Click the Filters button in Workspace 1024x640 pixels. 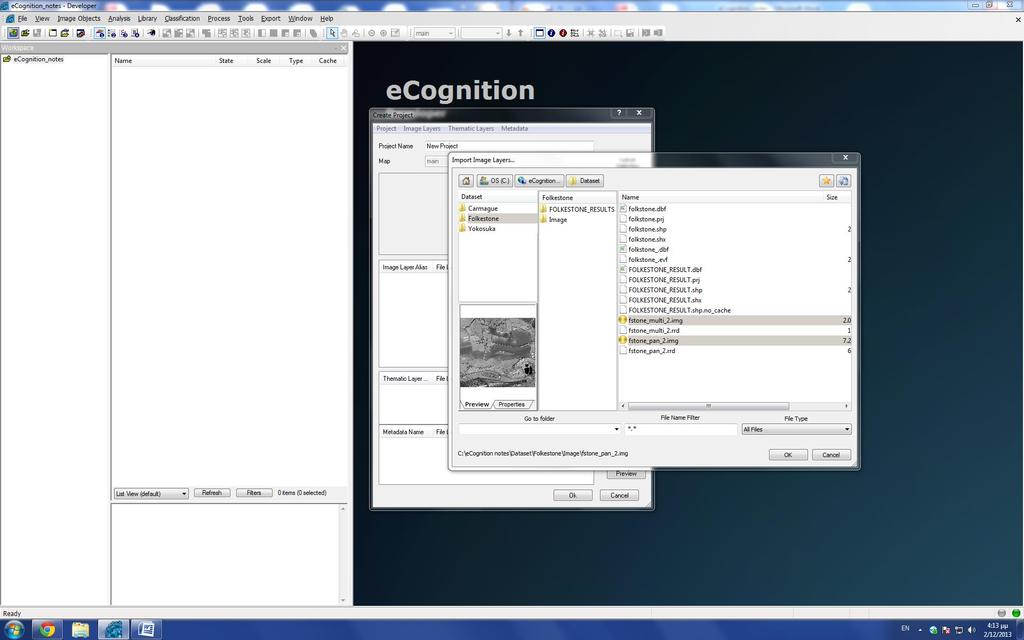coord(254,493)
